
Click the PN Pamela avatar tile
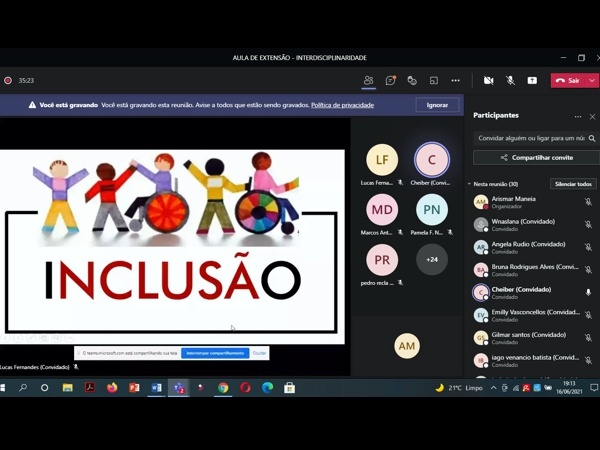432,209
